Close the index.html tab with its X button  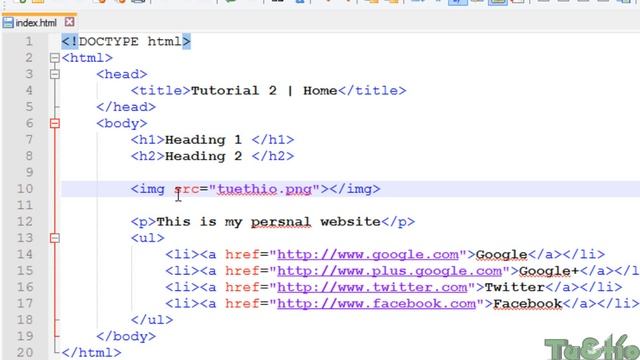coord(69,22)
